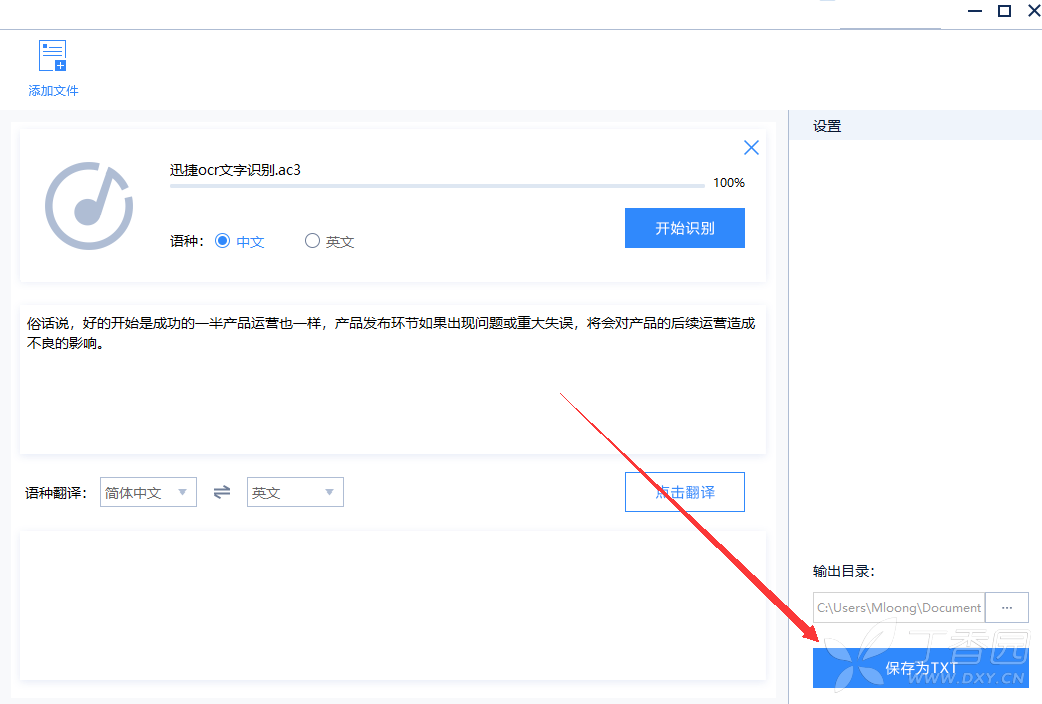Save results with 保存为TXT button
Viewport: 1042px width, 704px height.
pyautogui.click(x=920, y=667)
